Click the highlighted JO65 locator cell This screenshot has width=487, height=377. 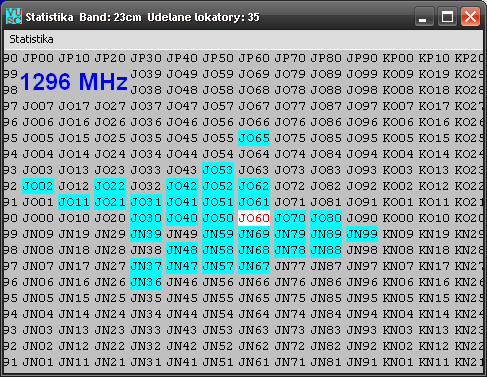pyautogui.click(x=254, y=138)
